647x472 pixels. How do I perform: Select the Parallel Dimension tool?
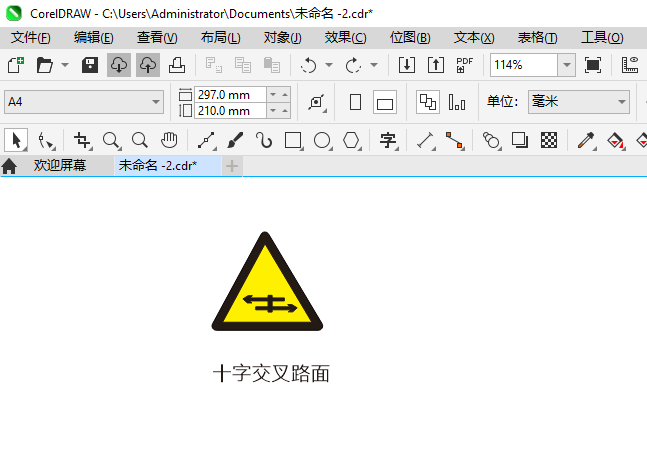point(425,141)
